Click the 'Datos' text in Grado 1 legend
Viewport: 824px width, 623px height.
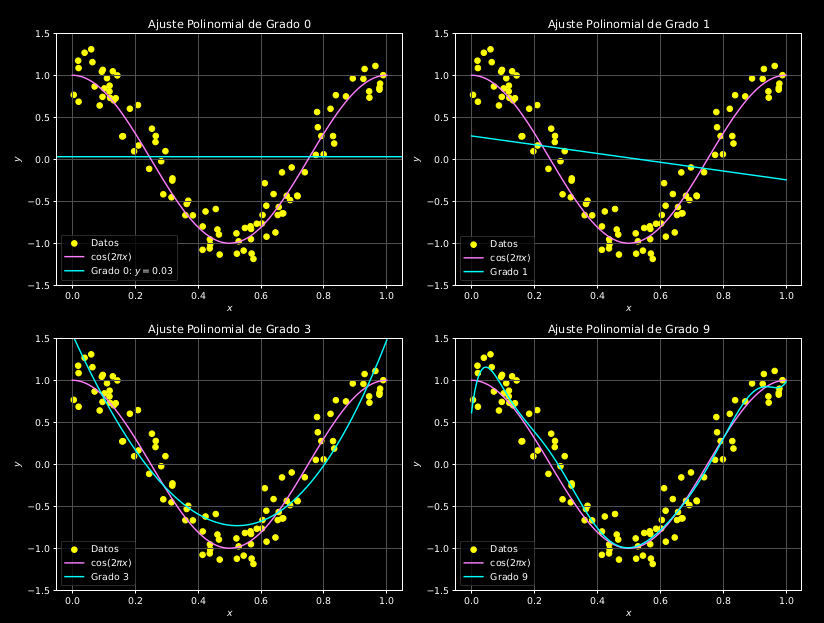pos(505,243)
